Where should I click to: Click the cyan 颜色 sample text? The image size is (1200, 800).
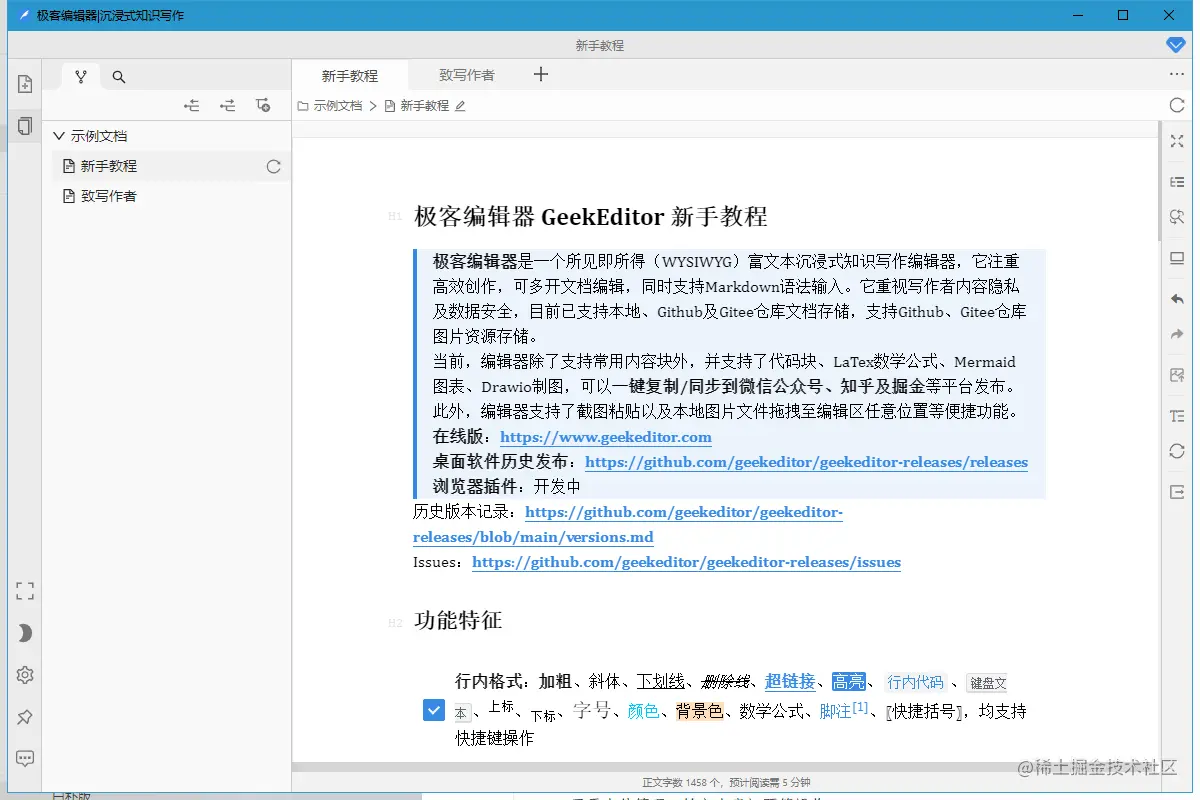[643, 711]
